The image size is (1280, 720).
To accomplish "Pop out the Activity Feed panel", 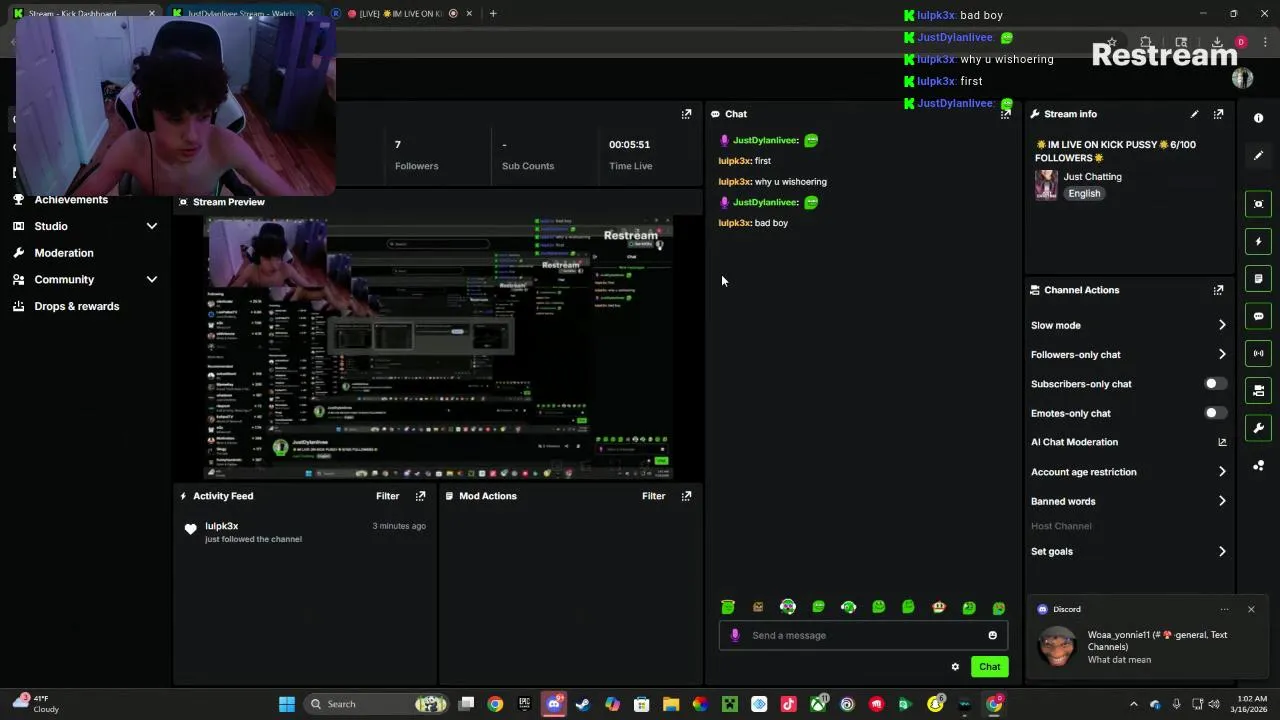I will tap(420, 496).
